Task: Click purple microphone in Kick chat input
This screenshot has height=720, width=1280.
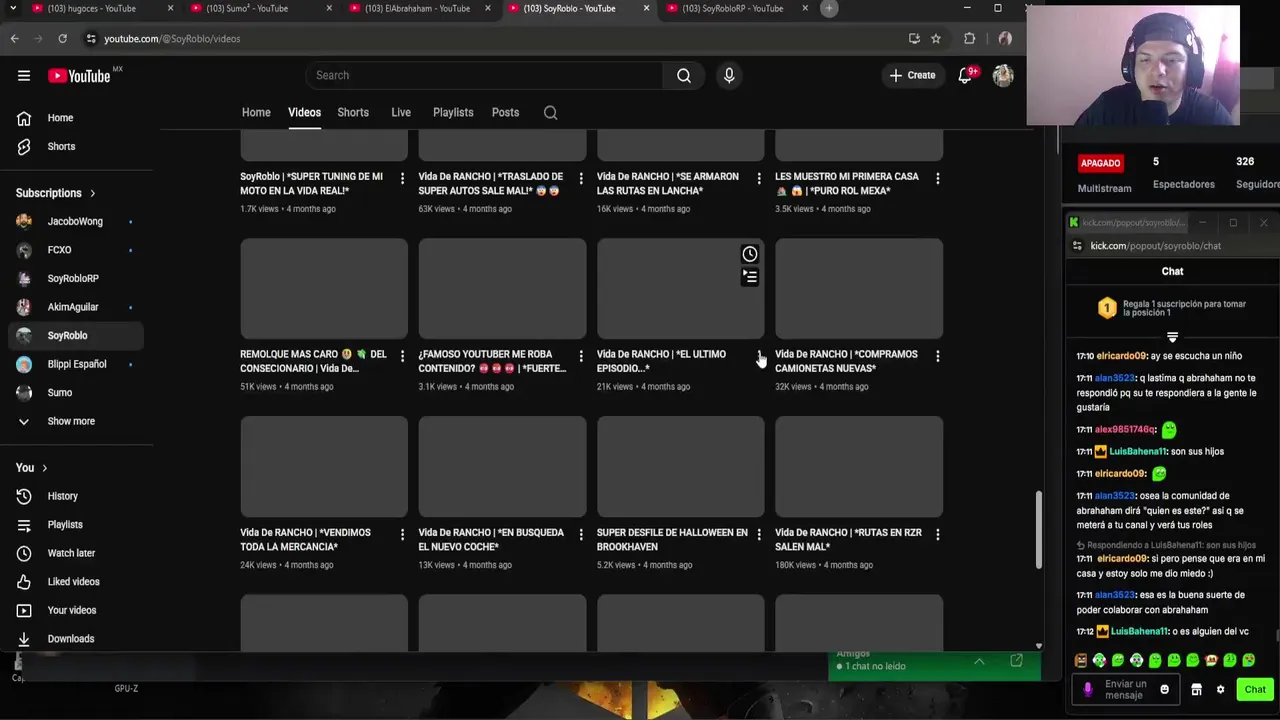Action: coord(1088,689)
